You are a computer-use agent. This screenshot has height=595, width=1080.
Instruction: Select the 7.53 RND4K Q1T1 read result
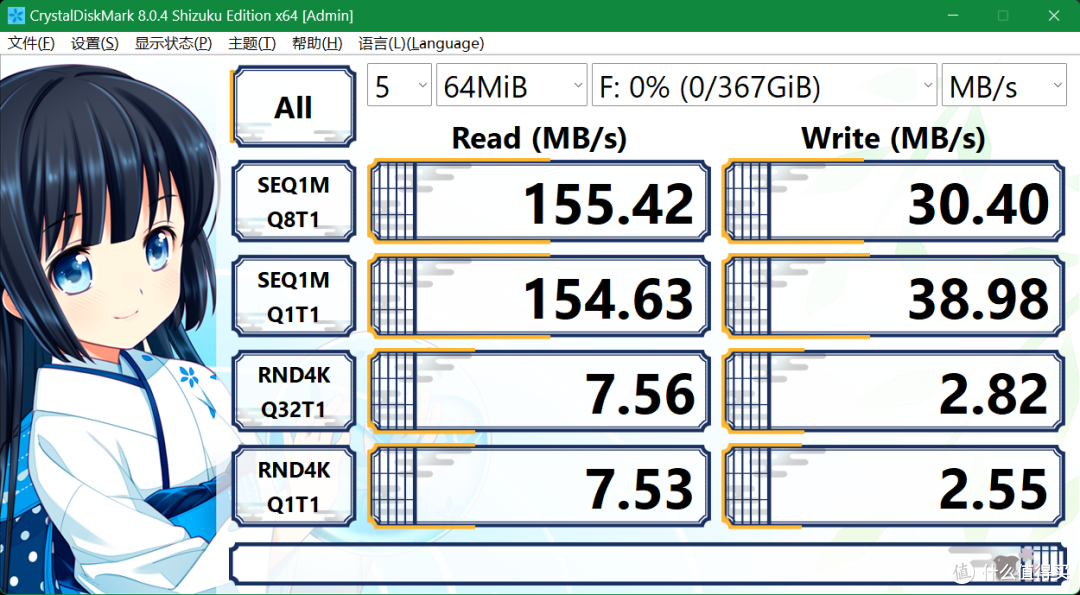click(539, 486)
